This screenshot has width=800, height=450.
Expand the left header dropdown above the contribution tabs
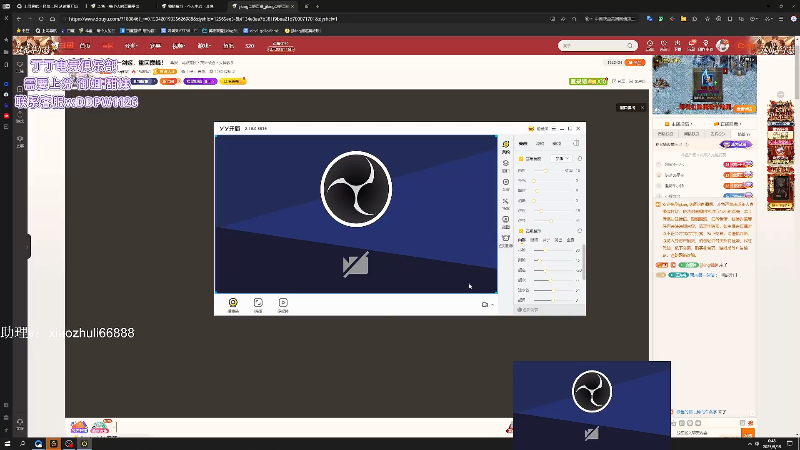(x=679, y=124)
